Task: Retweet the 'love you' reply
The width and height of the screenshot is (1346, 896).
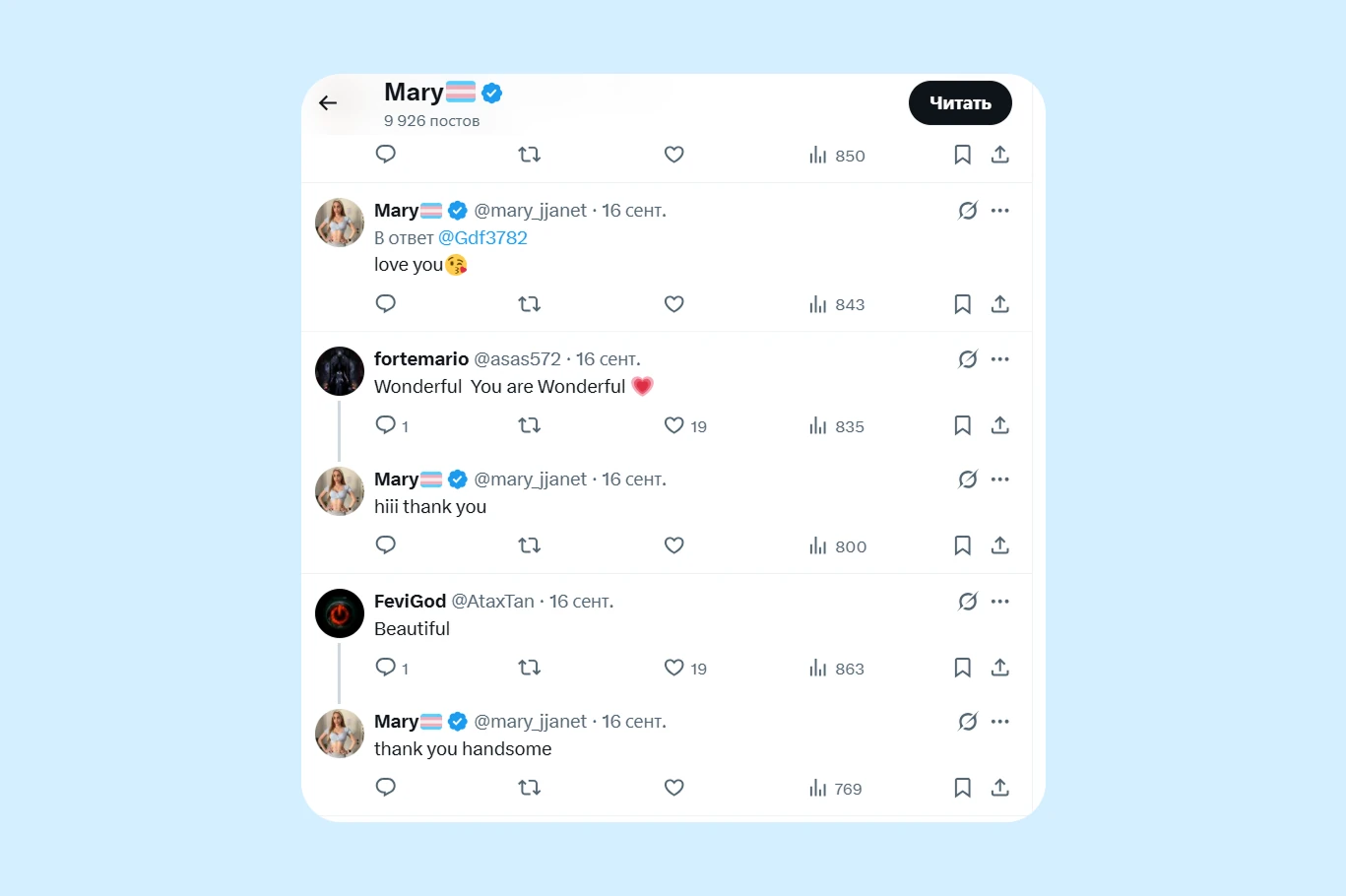Action: (x=530, y=304)
